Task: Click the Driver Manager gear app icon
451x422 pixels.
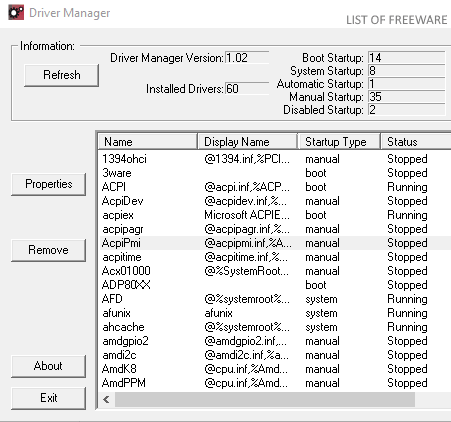Action: pos(16,13)
